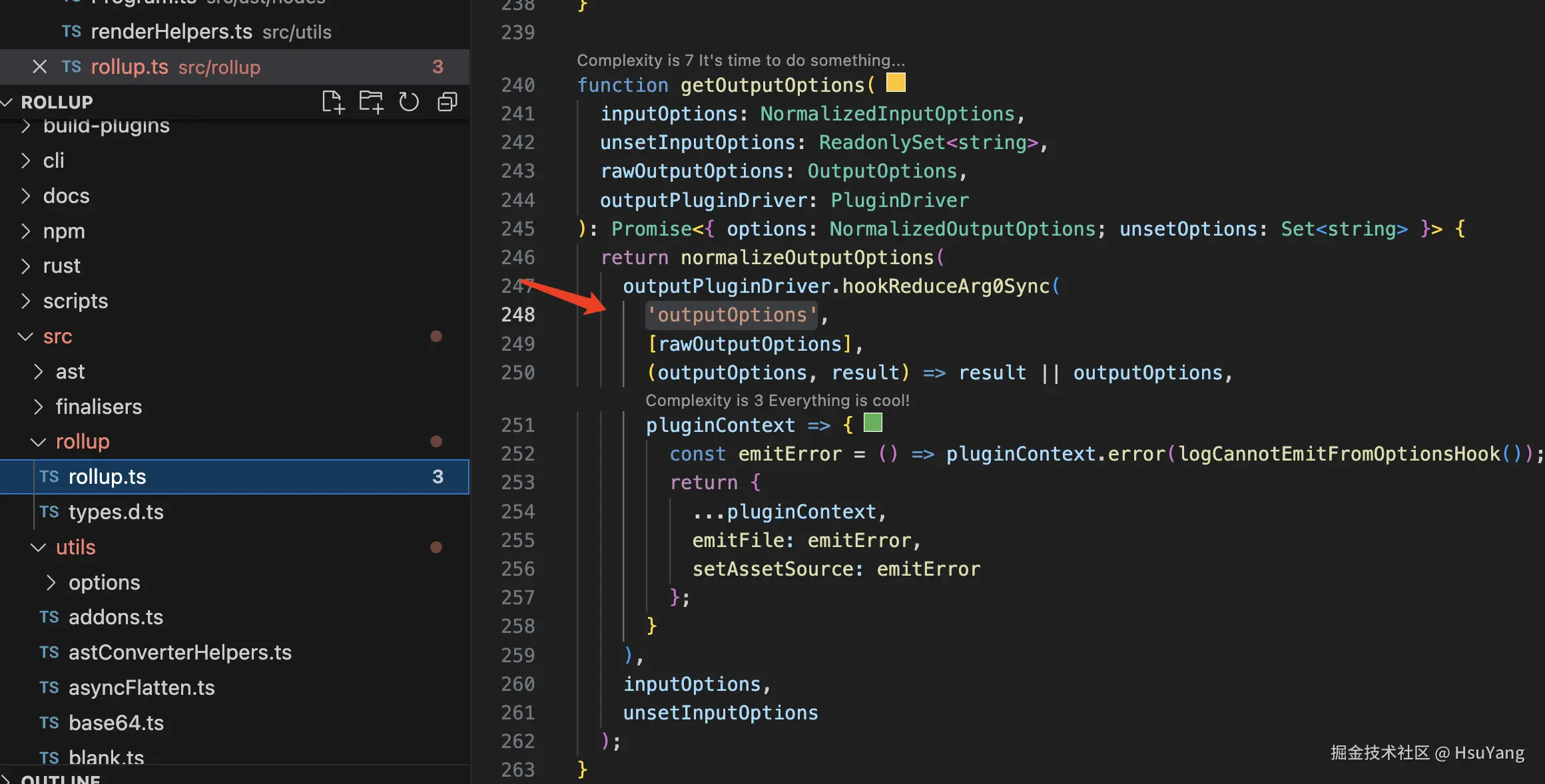Click the 'Complexity is 3' code lens

(x=776, y=401)
